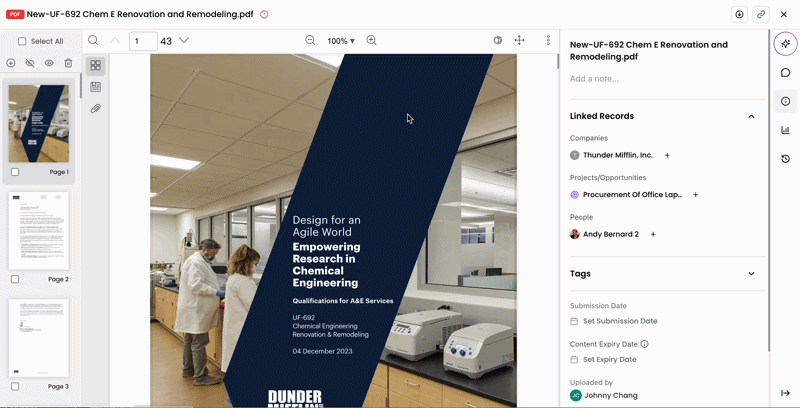The height and width of the screenshot is (408, 800).
Task: Zoom in with the plus magnifier
Action: [371, 40]
